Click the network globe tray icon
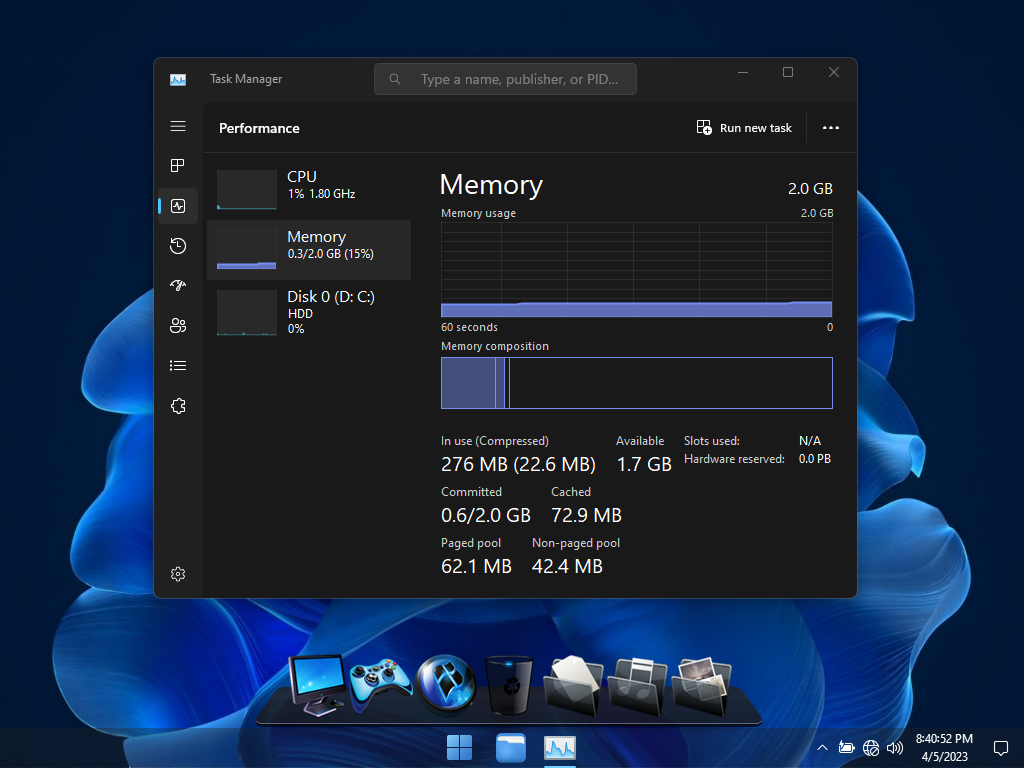This screenshot has height=768, width=1024. [x=871, y=748]
